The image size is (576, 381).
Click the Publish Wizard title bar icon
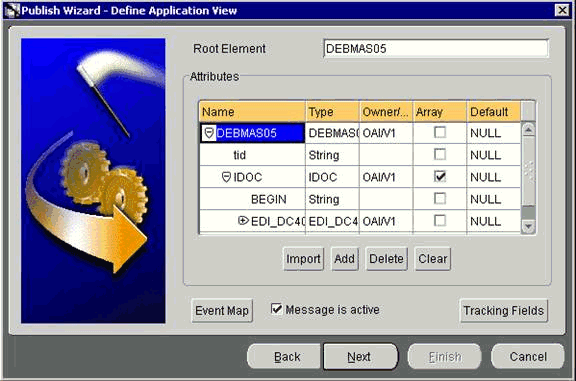coord(12,10)
